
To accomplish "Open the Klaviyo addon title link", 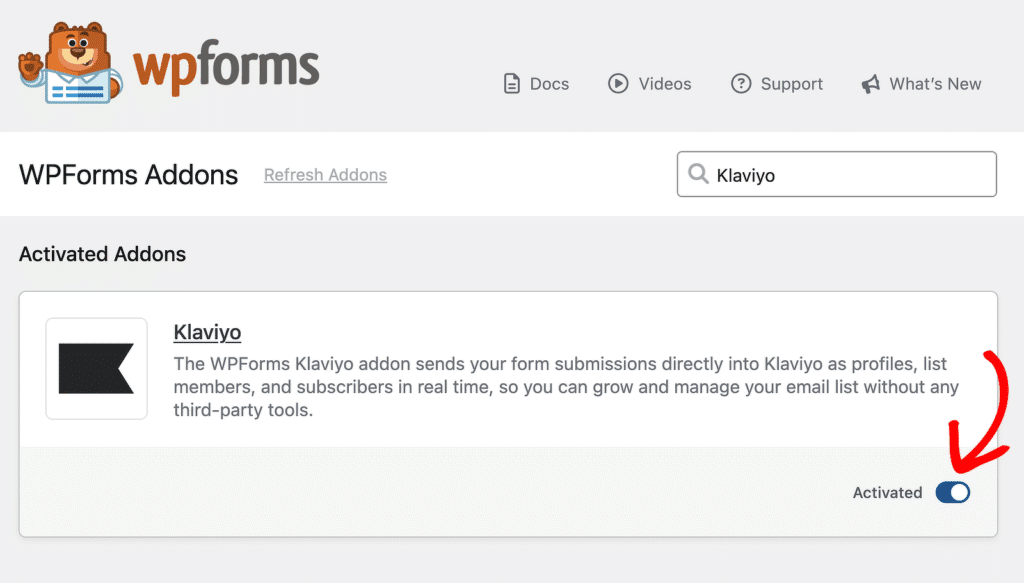I will 207,332.
